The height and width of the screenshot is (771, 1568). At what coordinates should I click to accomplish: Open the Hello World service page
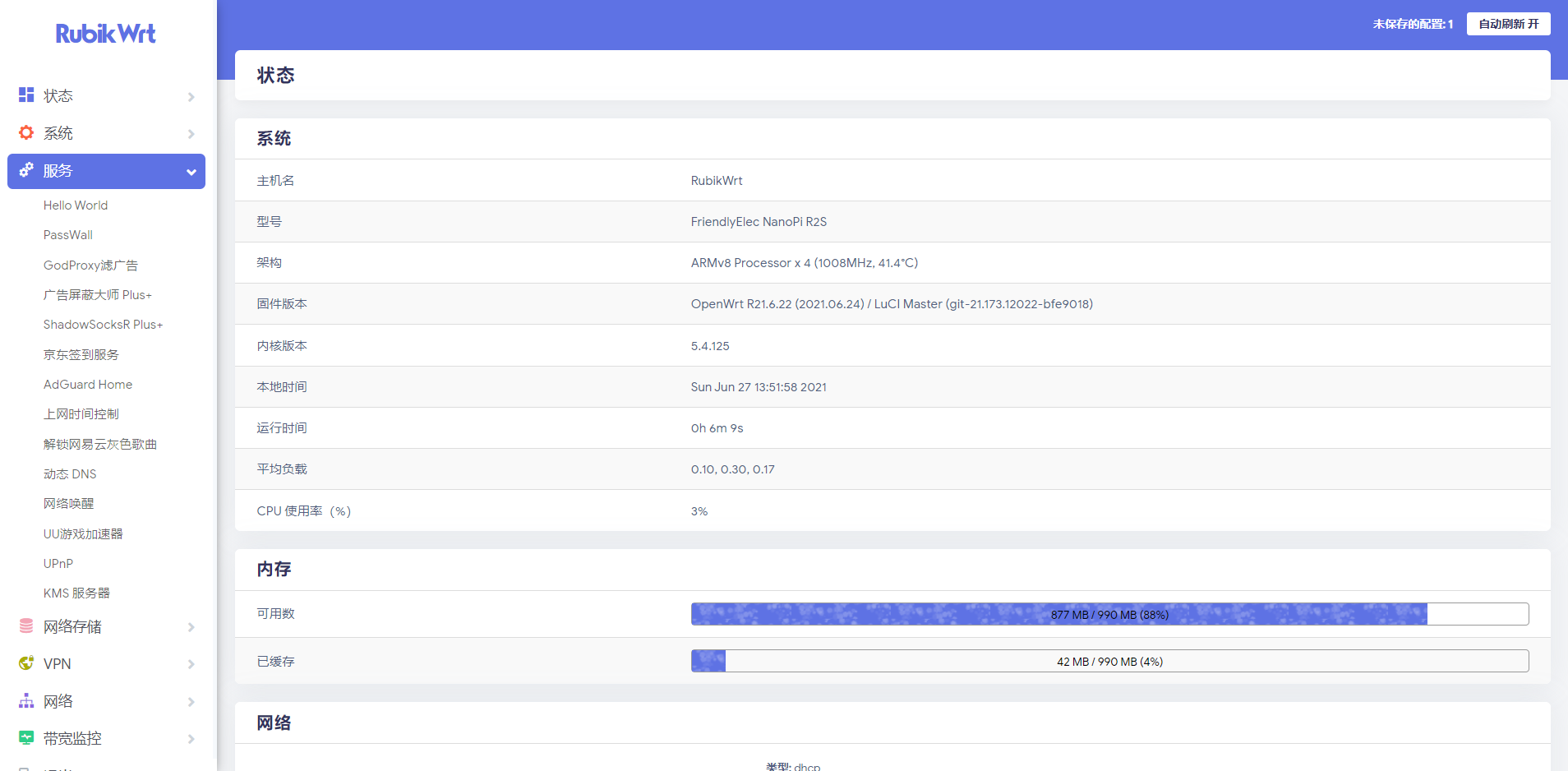pyautogui.click(x=76, y=205)
